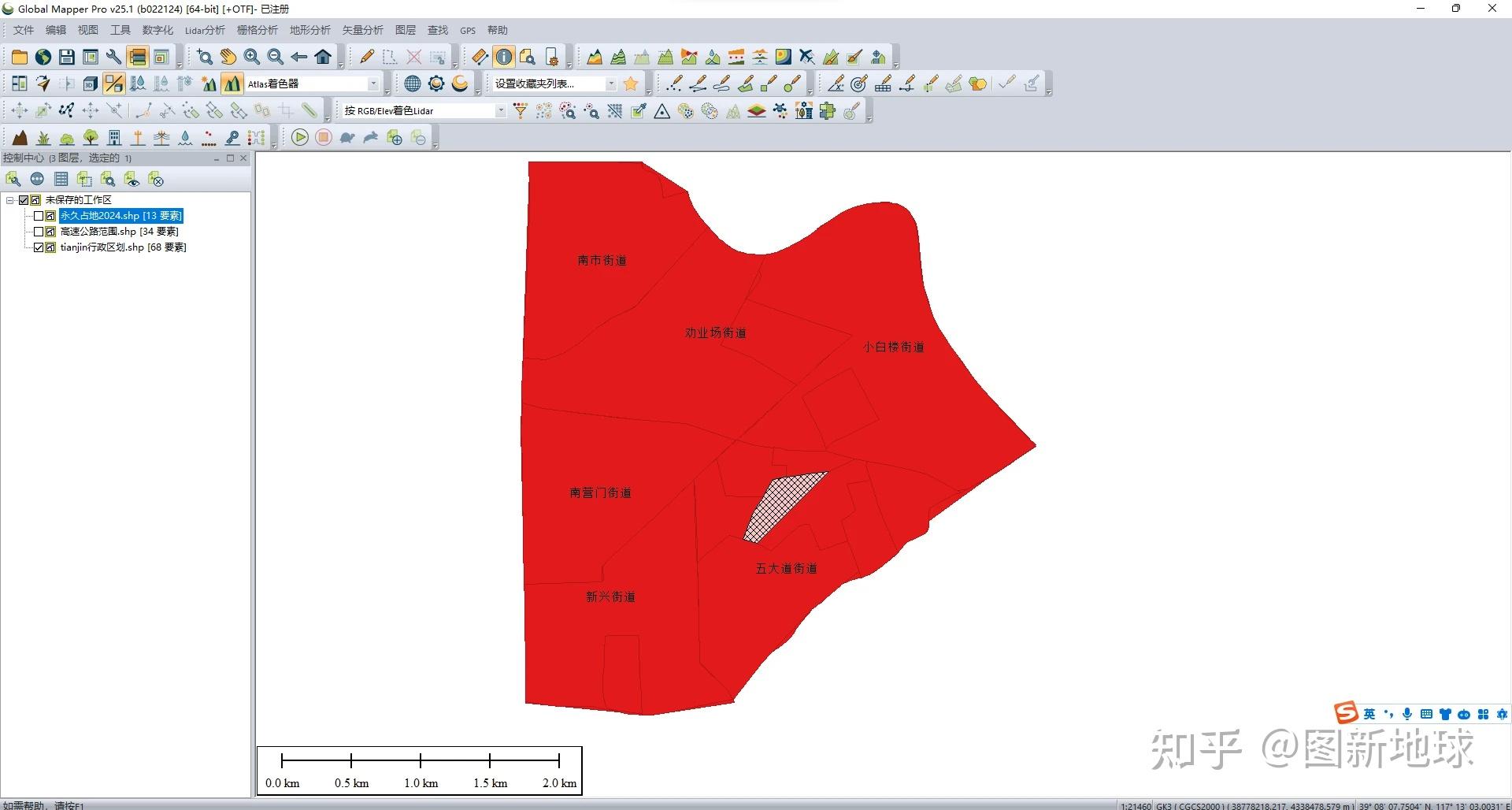Click the Zoom Out magnifier icon

pos(276,57)
